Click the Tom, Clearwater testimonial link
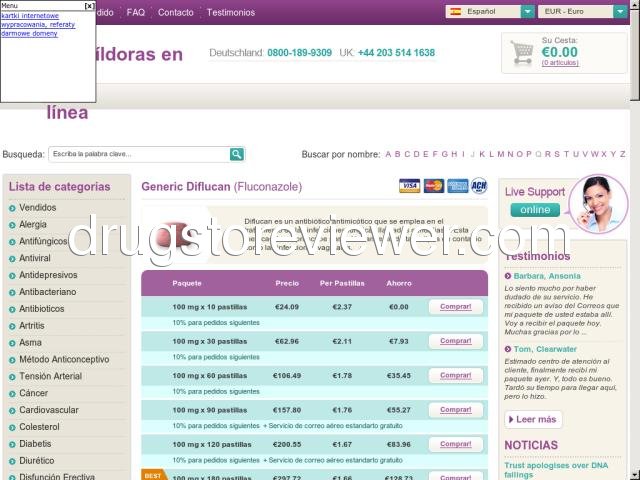 (545, 349)
